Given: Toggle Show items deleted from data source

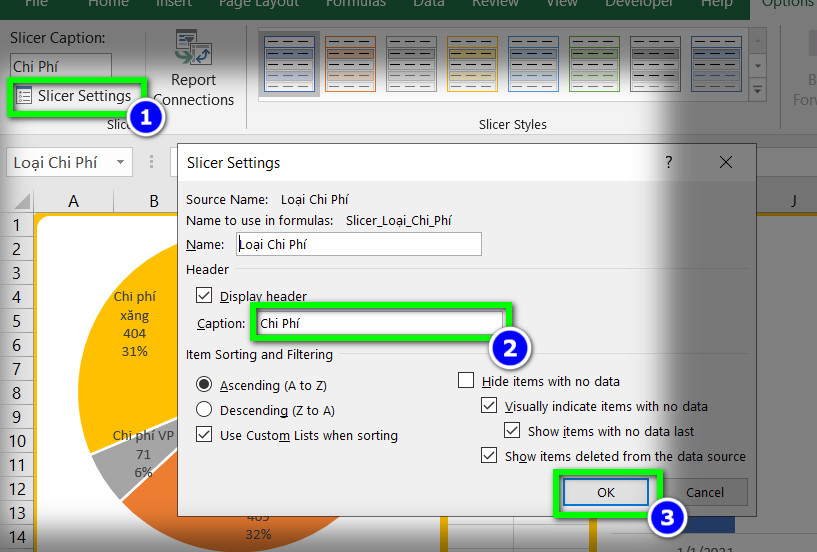Looking at the screenshot, I should [x=489, y=456].
